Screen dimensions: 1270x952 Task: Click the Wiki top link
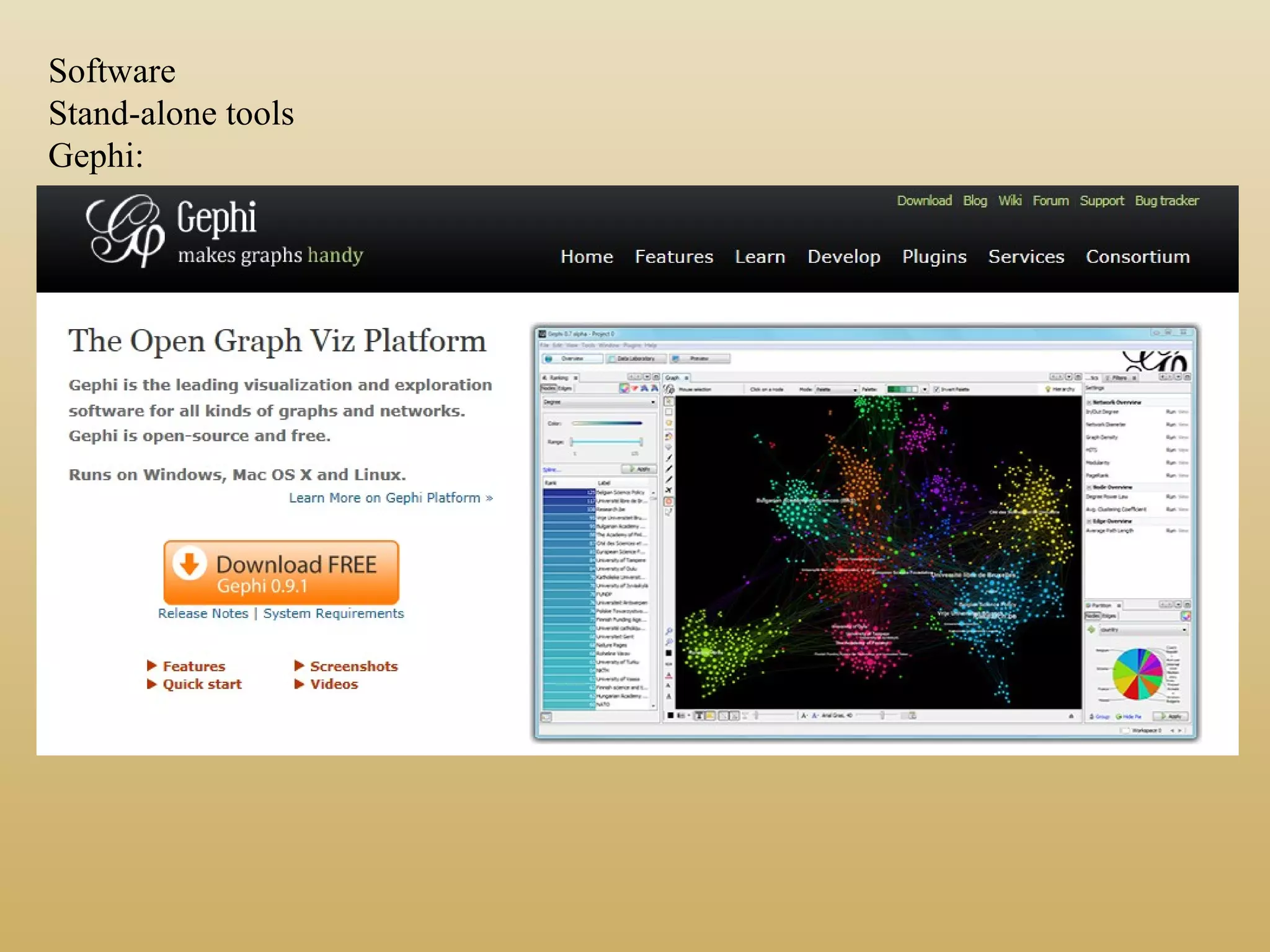pos(1010,201)
